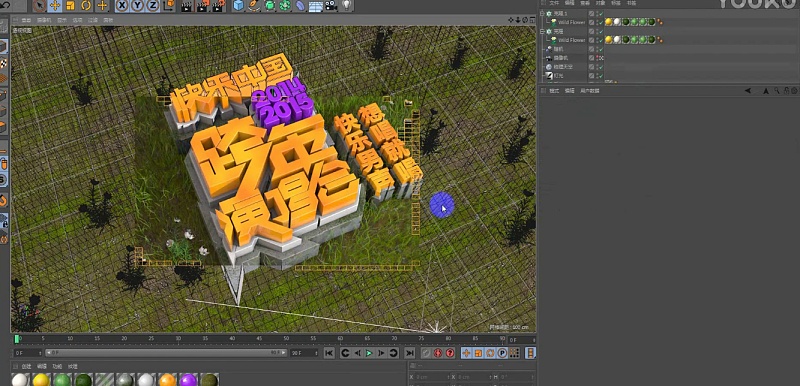Open the first menu of the Object Manager
The height and width of the screenshot is (386, 800).
pyautogui.click(x=554, y=3)
